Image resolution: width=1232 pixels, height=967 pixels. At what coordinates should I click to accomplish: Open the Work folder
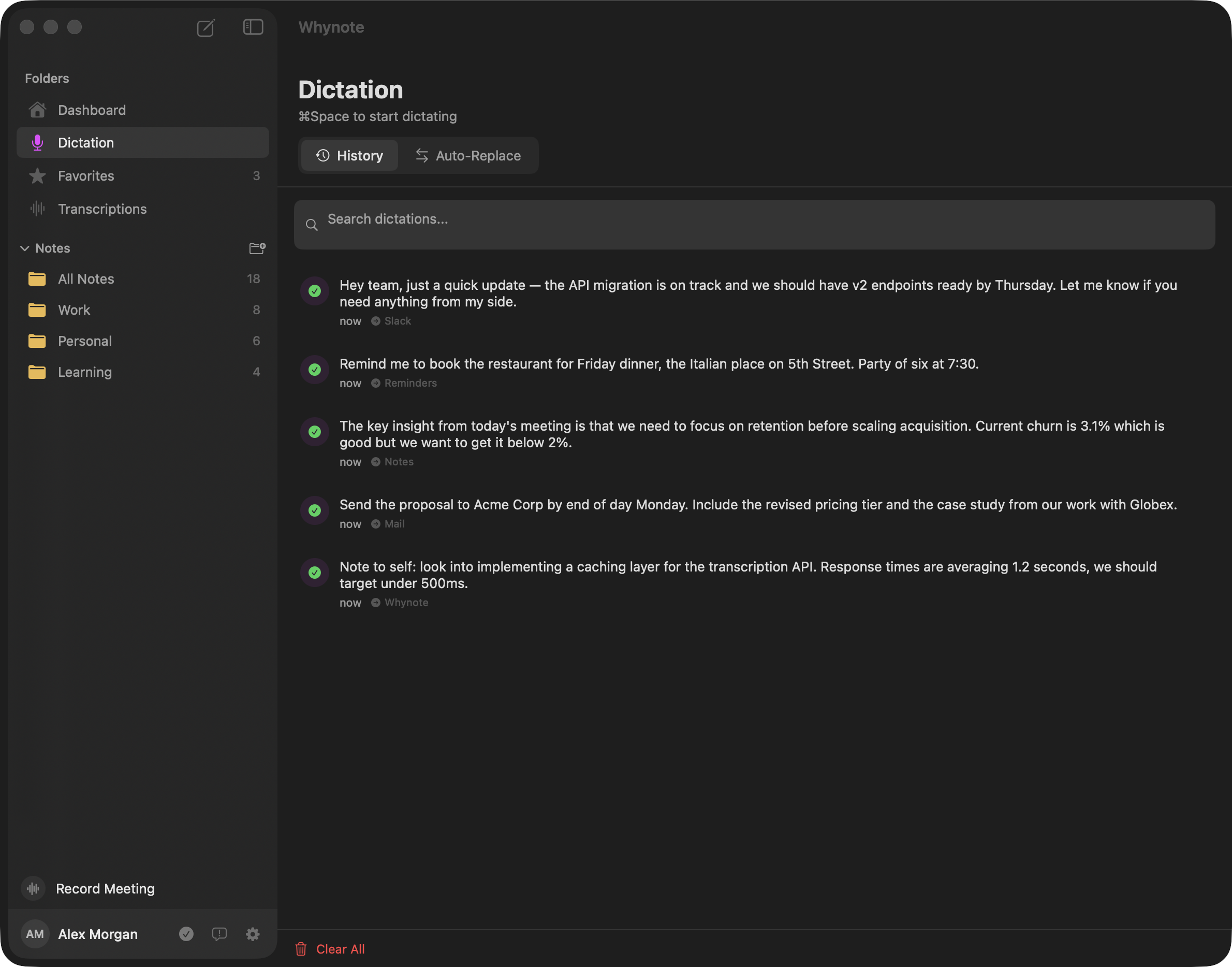[x=143, y=310]
